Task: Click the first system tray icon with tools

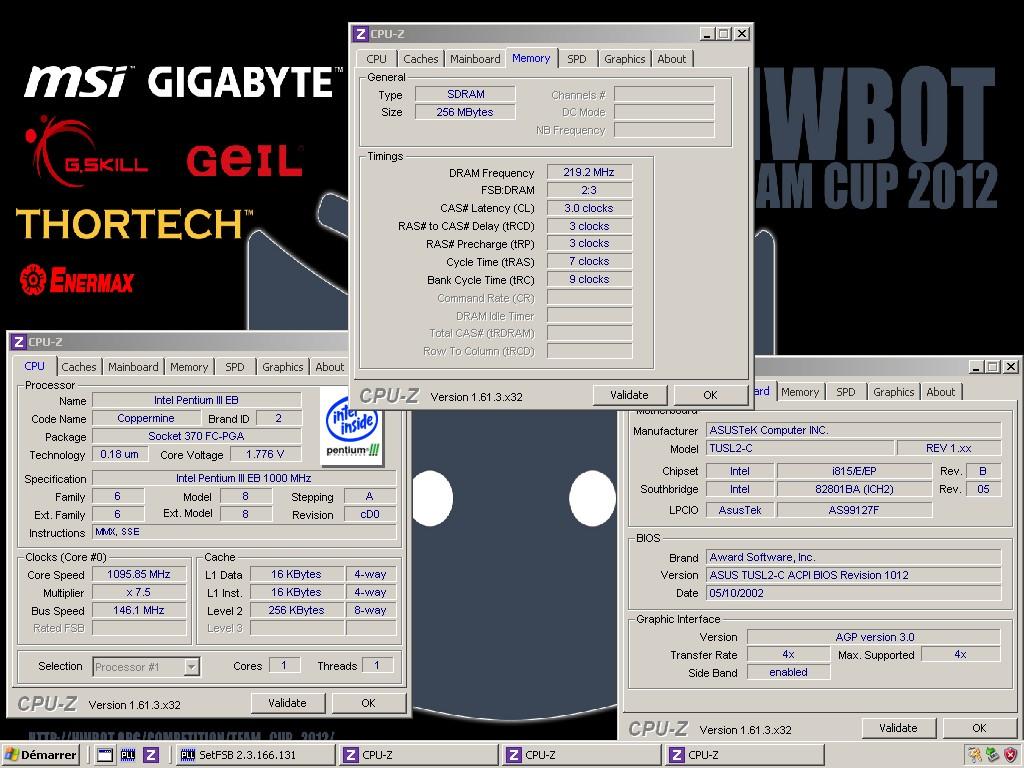Action: point(974,755)
